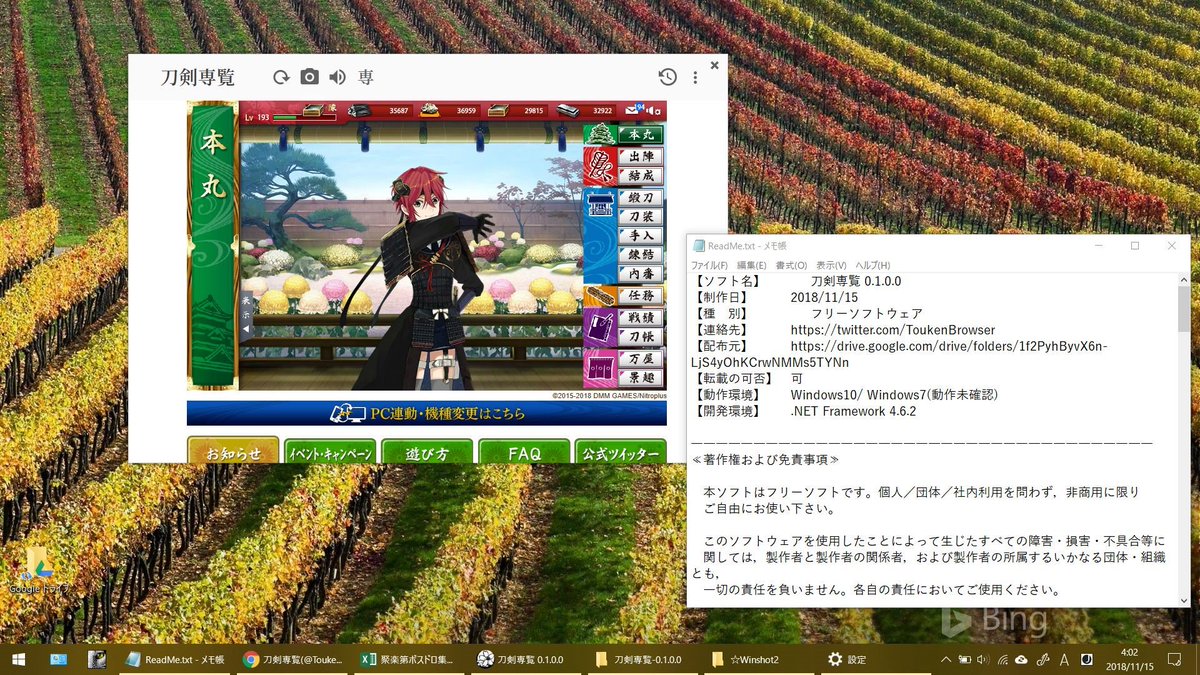
Task: Switch to the Excel taskbar item
Action: tap(410, 659)
